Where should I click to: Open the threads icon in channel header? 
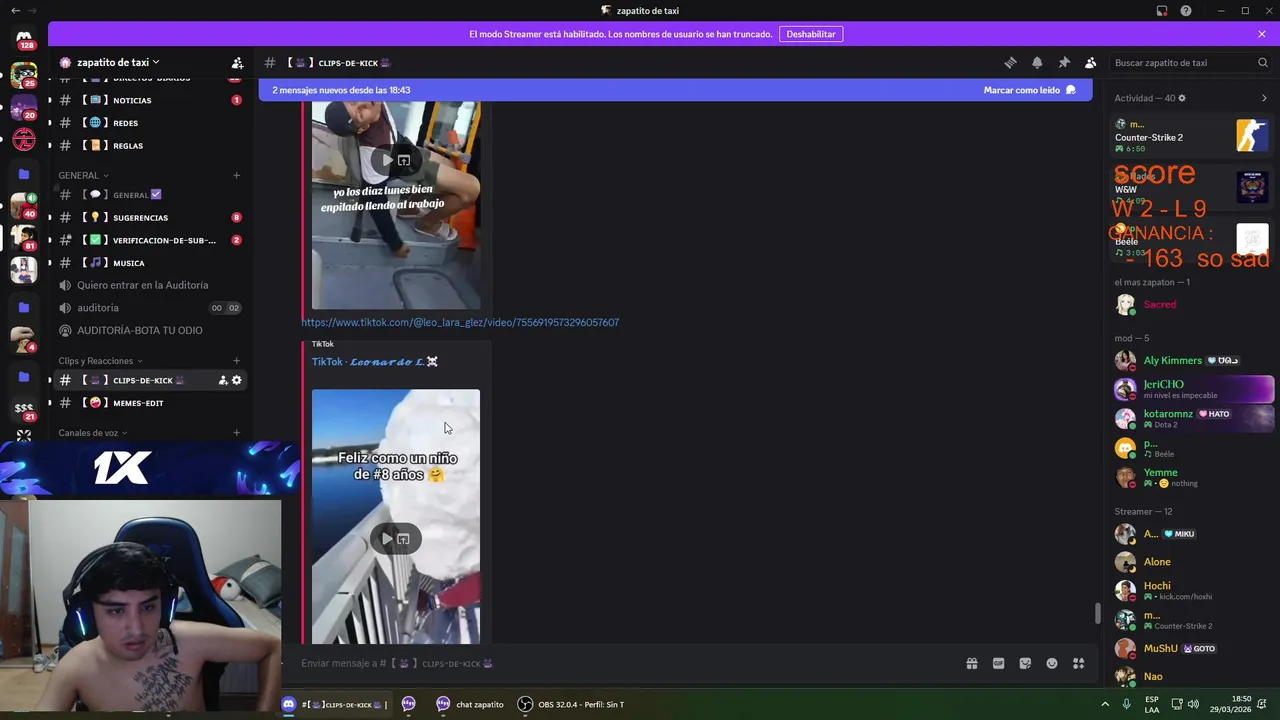click(x=1010, y=63)
